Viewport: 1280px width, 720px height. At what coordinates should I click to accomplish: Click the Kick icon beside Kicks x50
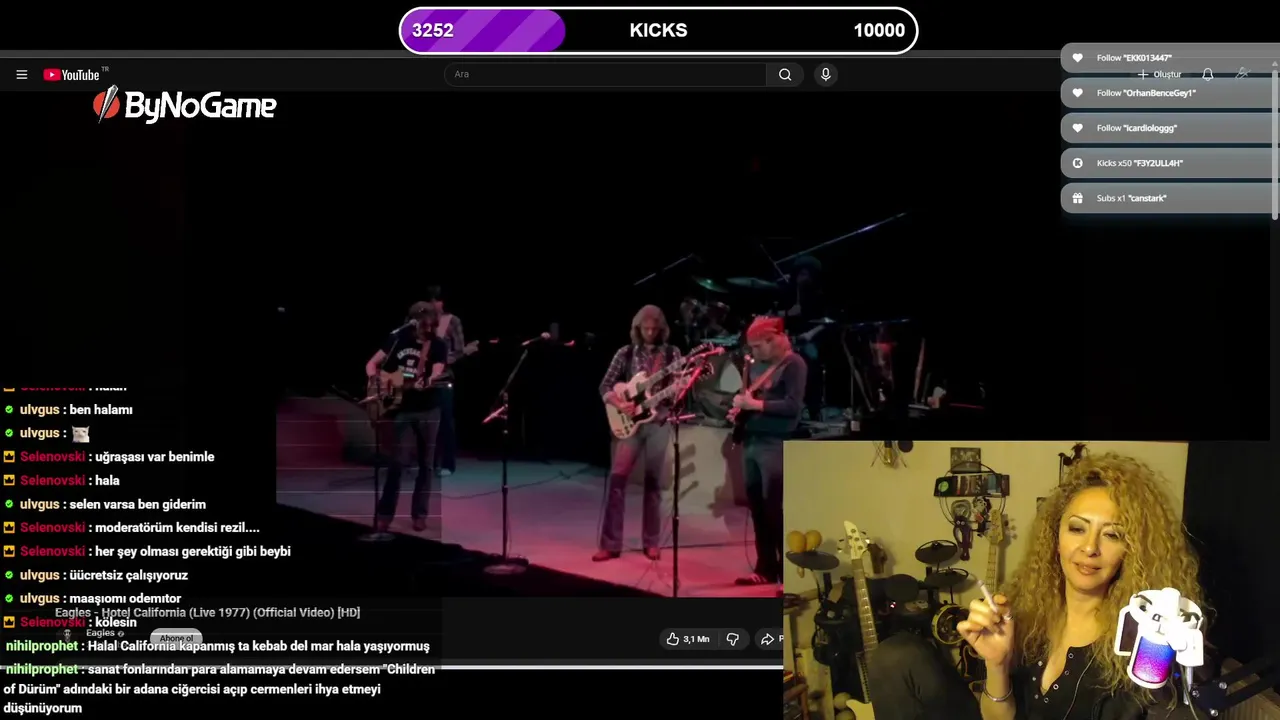tap(1077, 163)
